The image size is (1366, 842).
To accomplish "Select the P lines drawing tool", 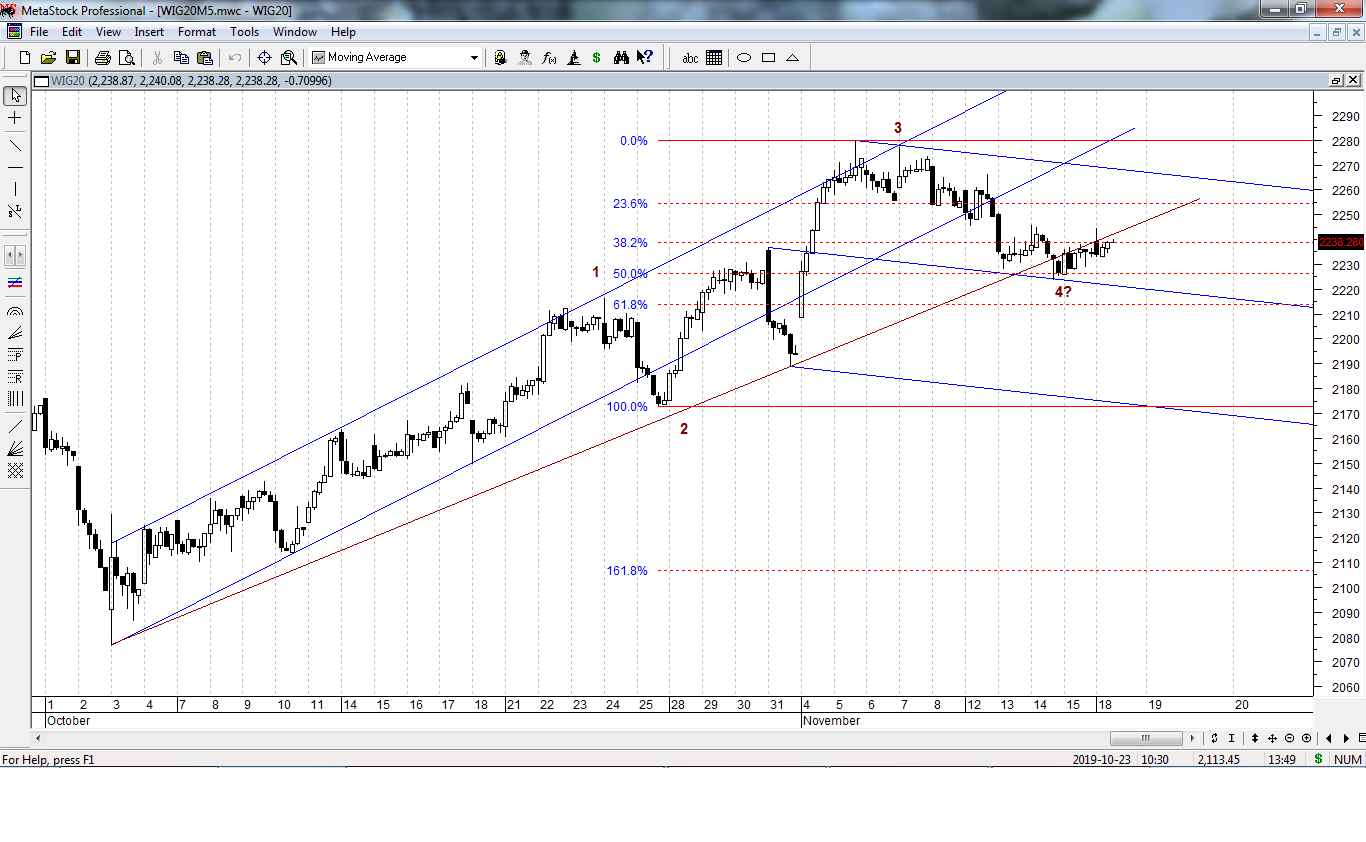I will pyautogui.click(x=15, y=355).
